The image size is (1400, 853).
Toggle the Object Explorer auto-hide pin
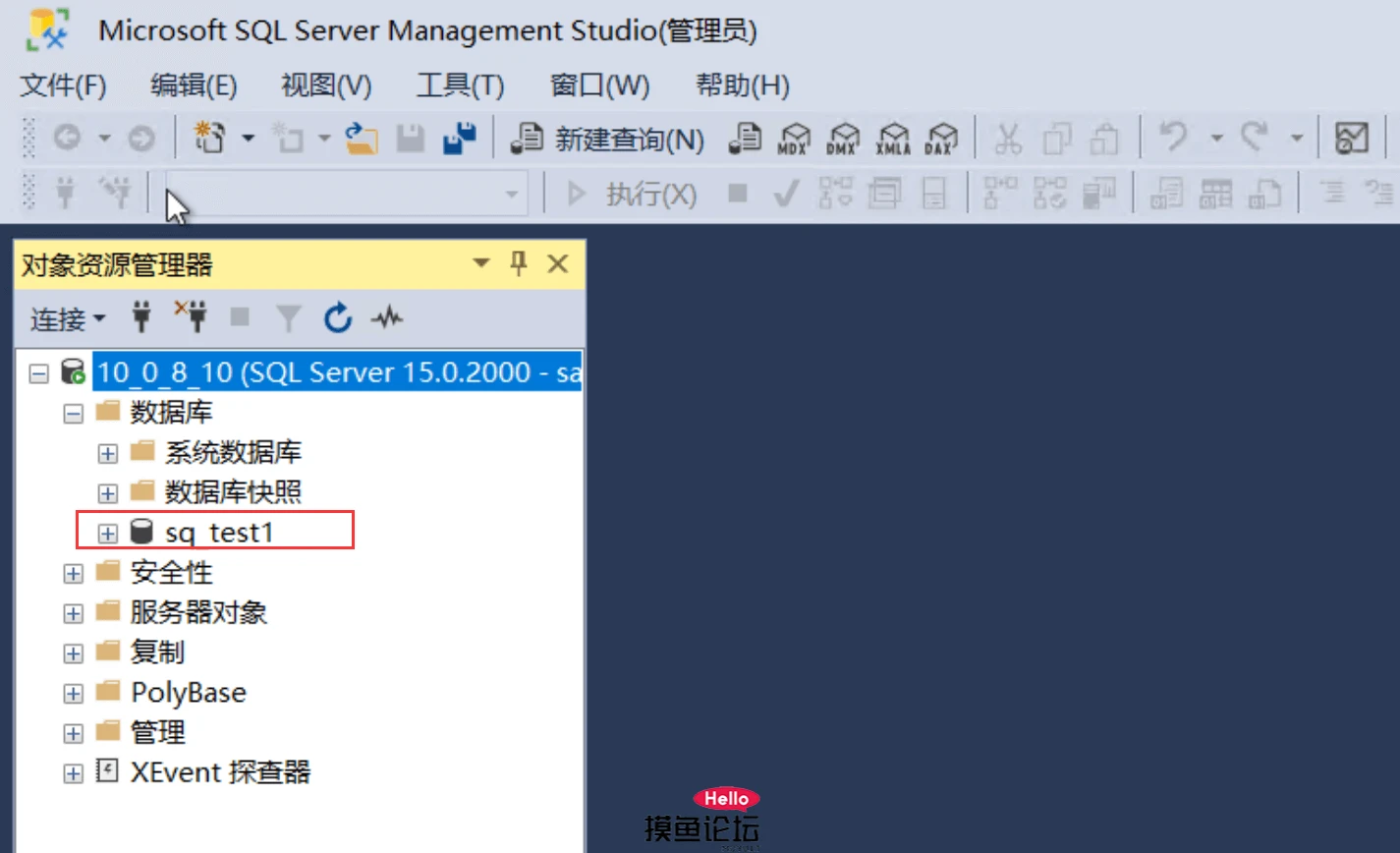point(520,263)
